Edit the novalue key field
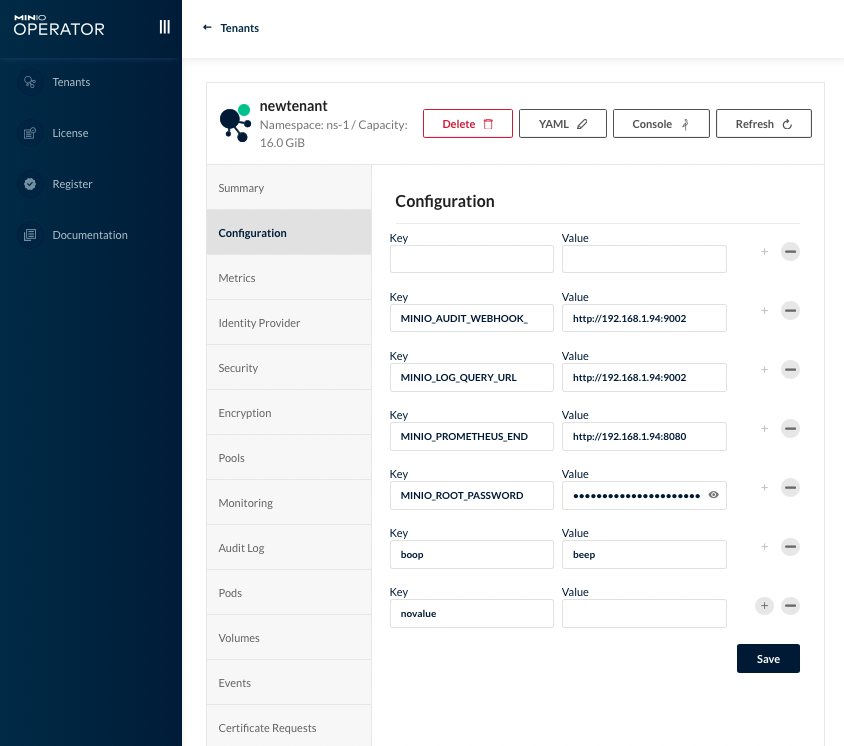844x746 pixels. [472, 614]
